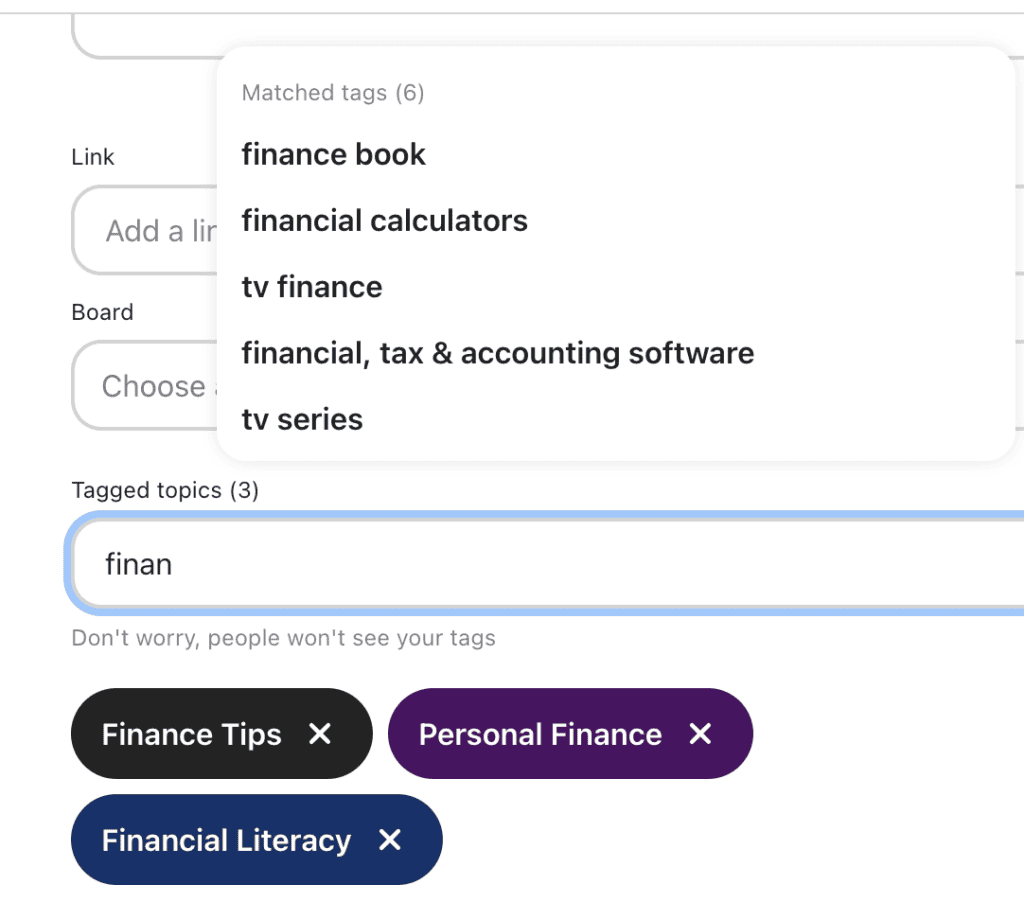Select the tv finance suggested tag
The height and width of the screenshot is (920, 1024).
311,287
